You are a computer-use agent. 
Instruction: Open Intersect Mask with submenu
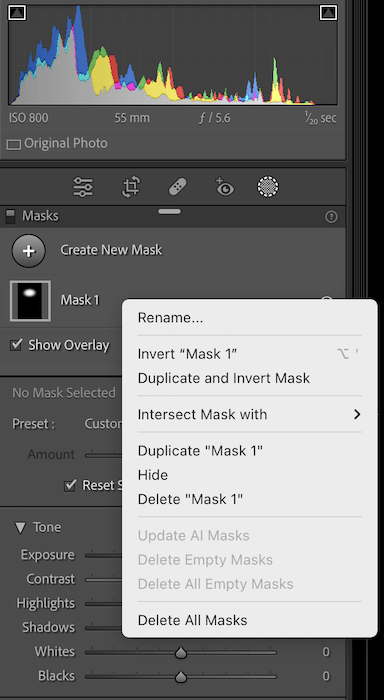(250, 414)
